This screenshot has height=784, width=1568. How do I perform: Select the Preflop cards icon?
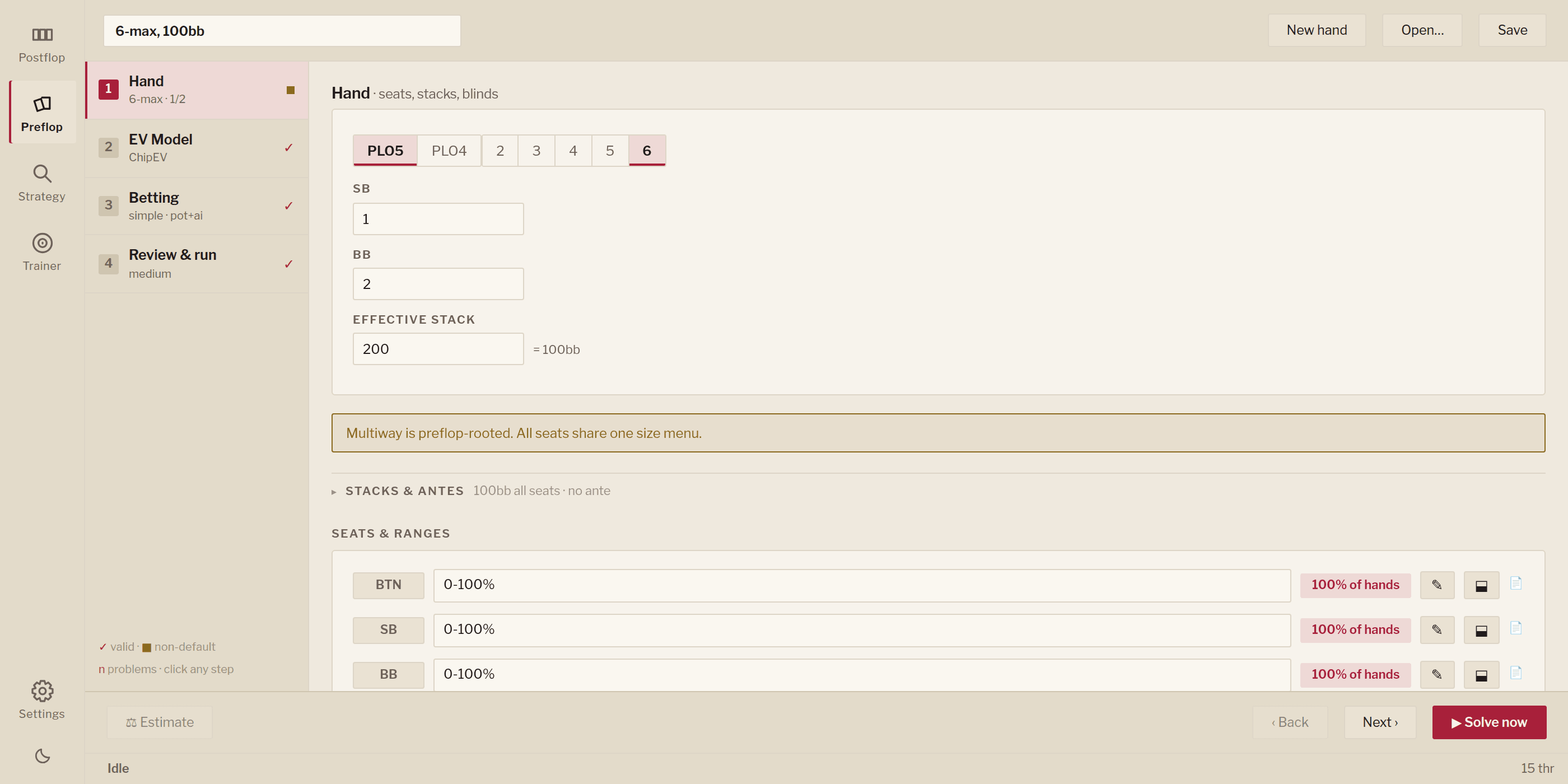pyautogui.click(x=42, y=104)
